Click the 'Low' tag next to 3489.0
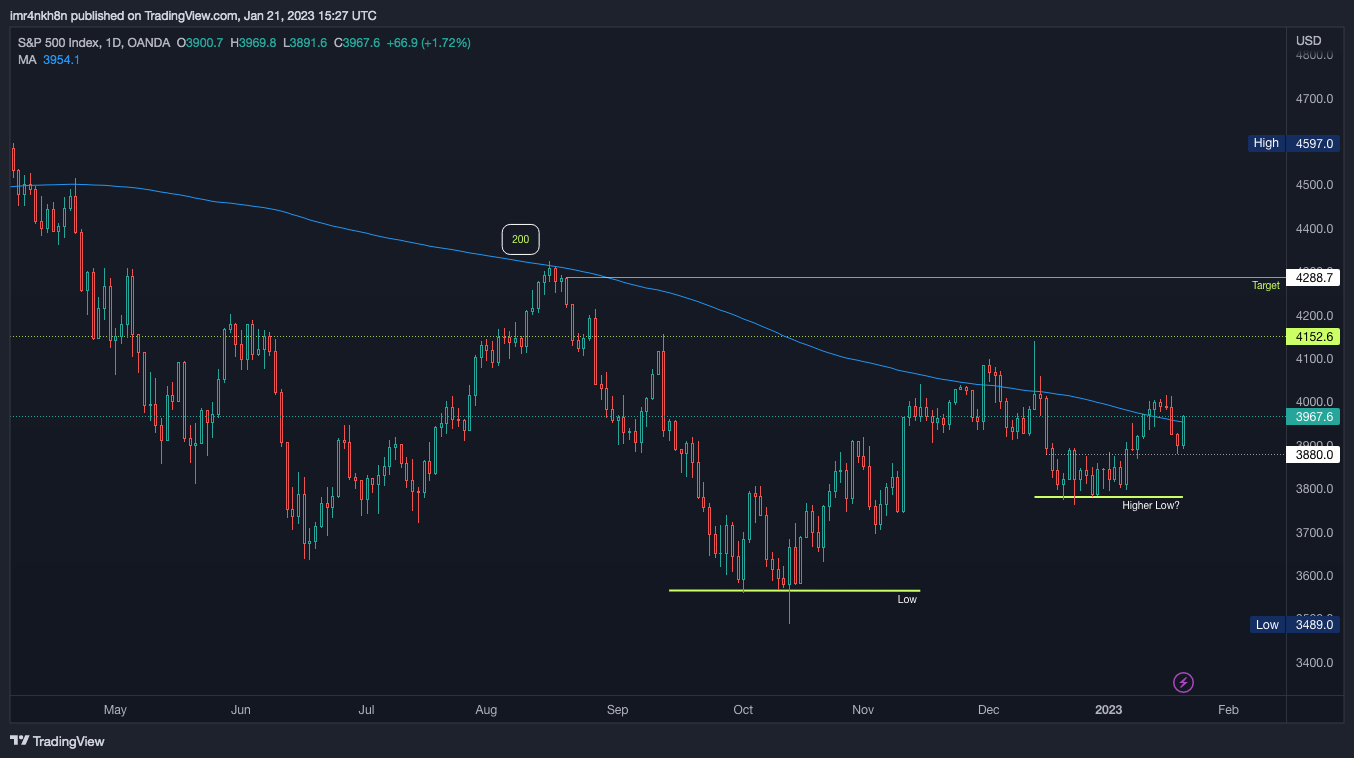The image size is (1354, 758). (x=1267, y=625)
